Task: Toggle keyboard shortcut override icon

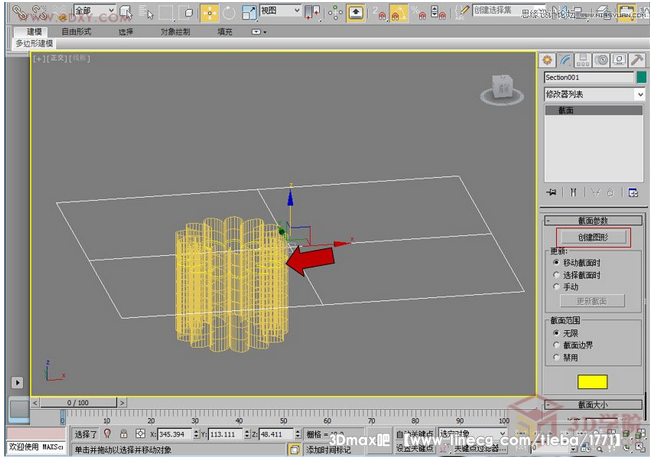Action: (x=356, y=13)
